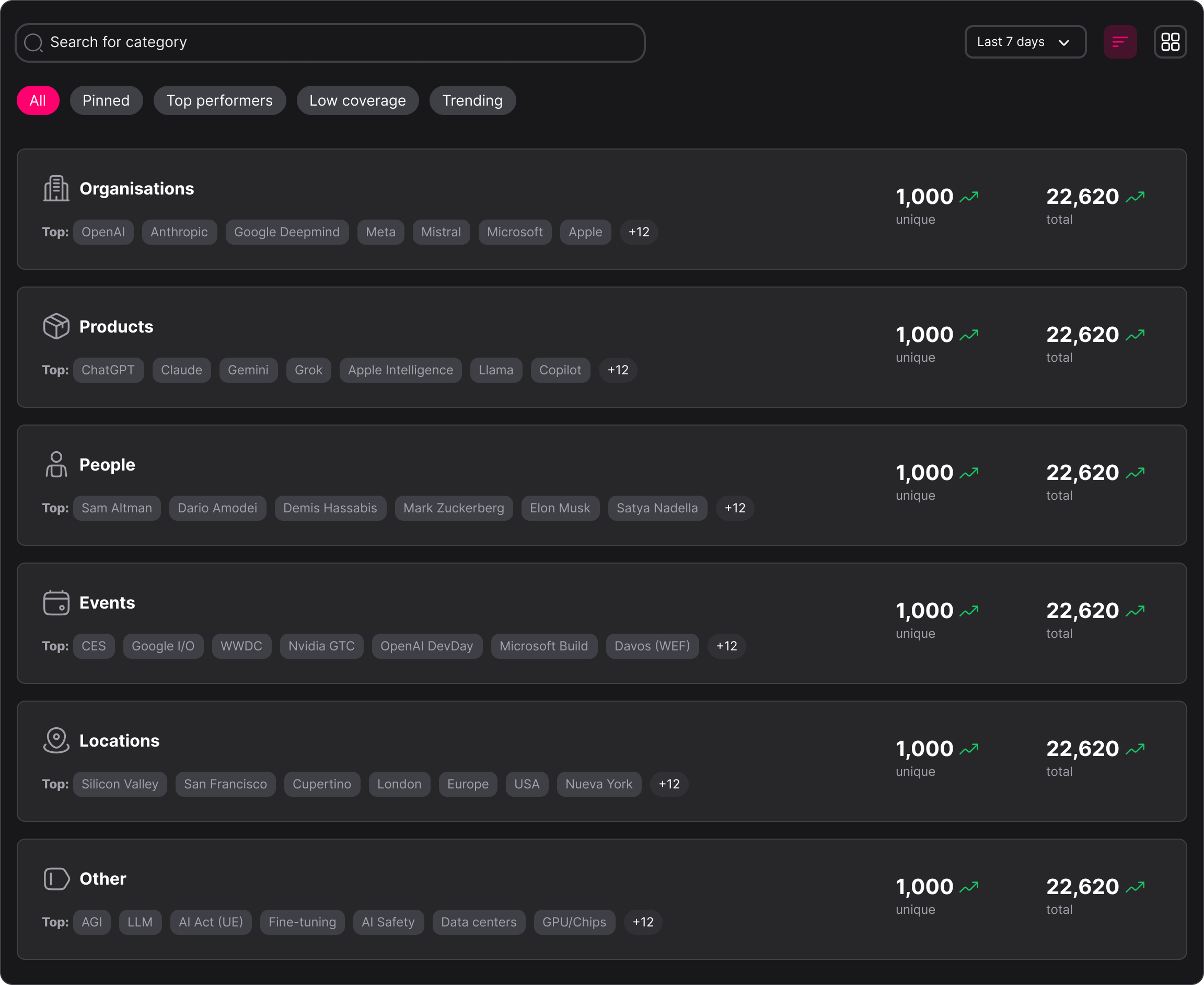Screen dimensions: 1204x985
Task: Expand +12 more in Products
Action: click(x=618, y=370)
